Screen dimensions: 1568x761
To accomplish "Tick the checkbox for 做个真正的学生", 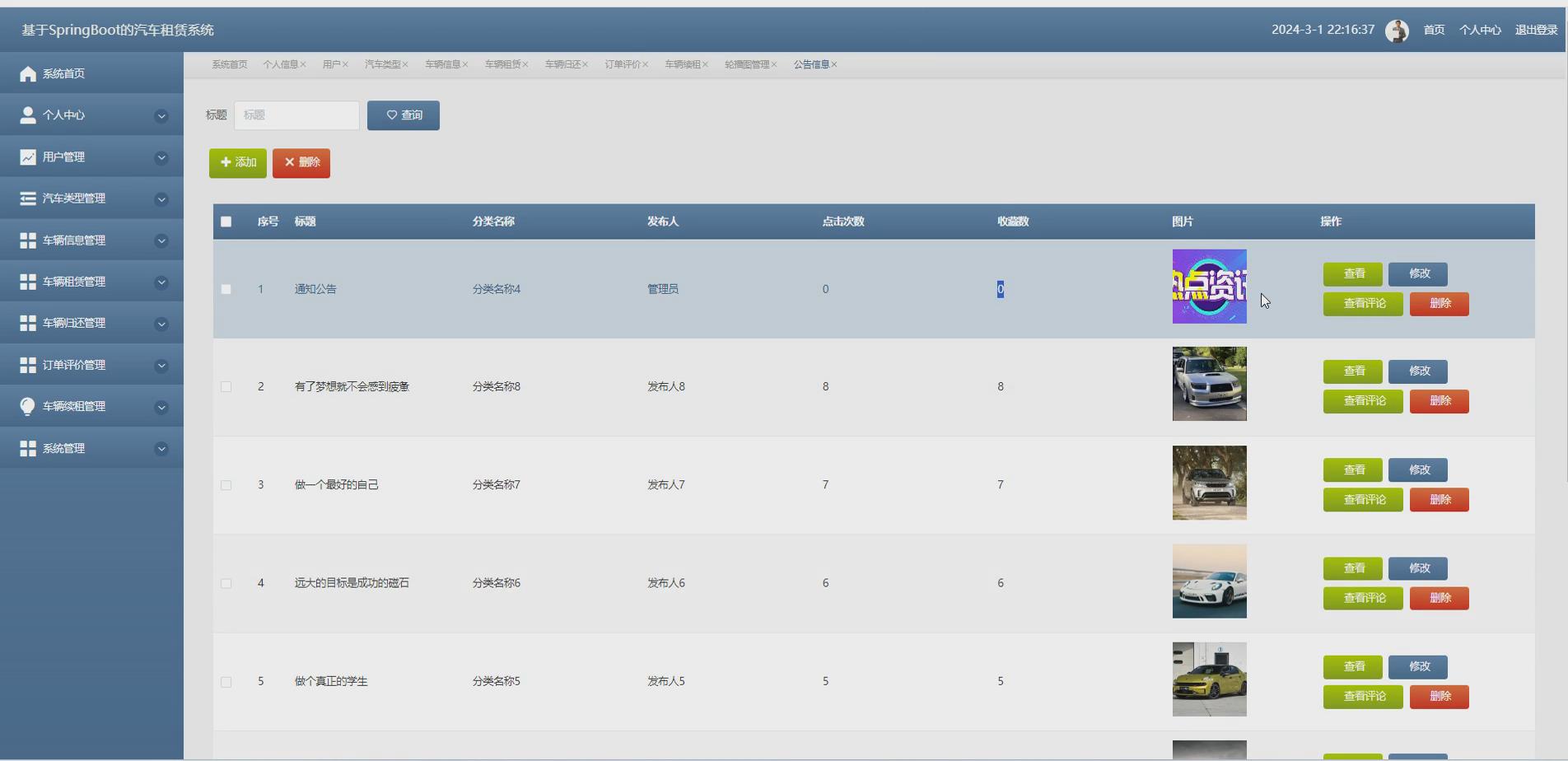I will click(226, 682).
